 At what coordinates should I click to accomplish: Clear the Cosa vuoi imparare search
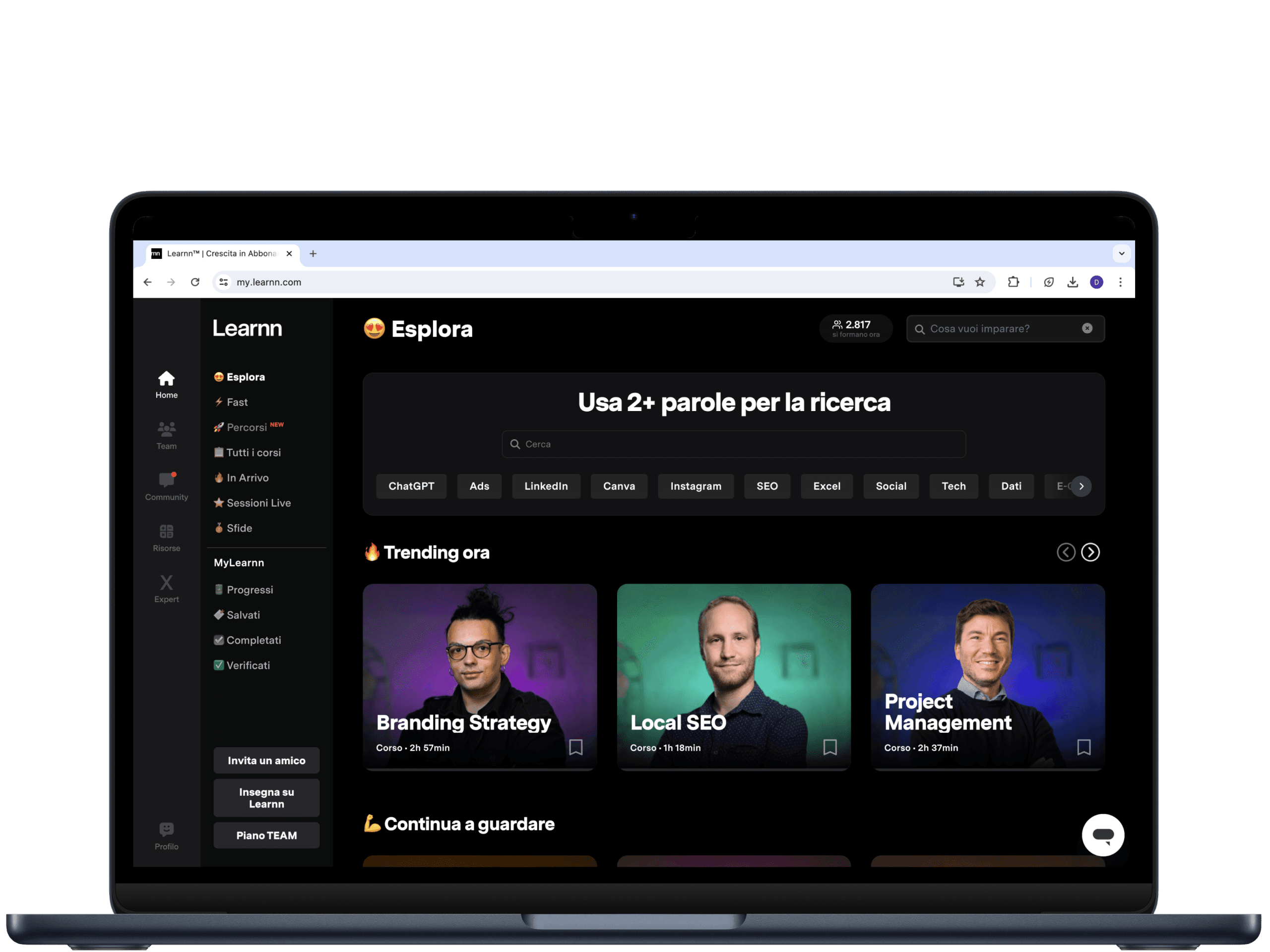pyautogui.click(x=1087, y=328)
